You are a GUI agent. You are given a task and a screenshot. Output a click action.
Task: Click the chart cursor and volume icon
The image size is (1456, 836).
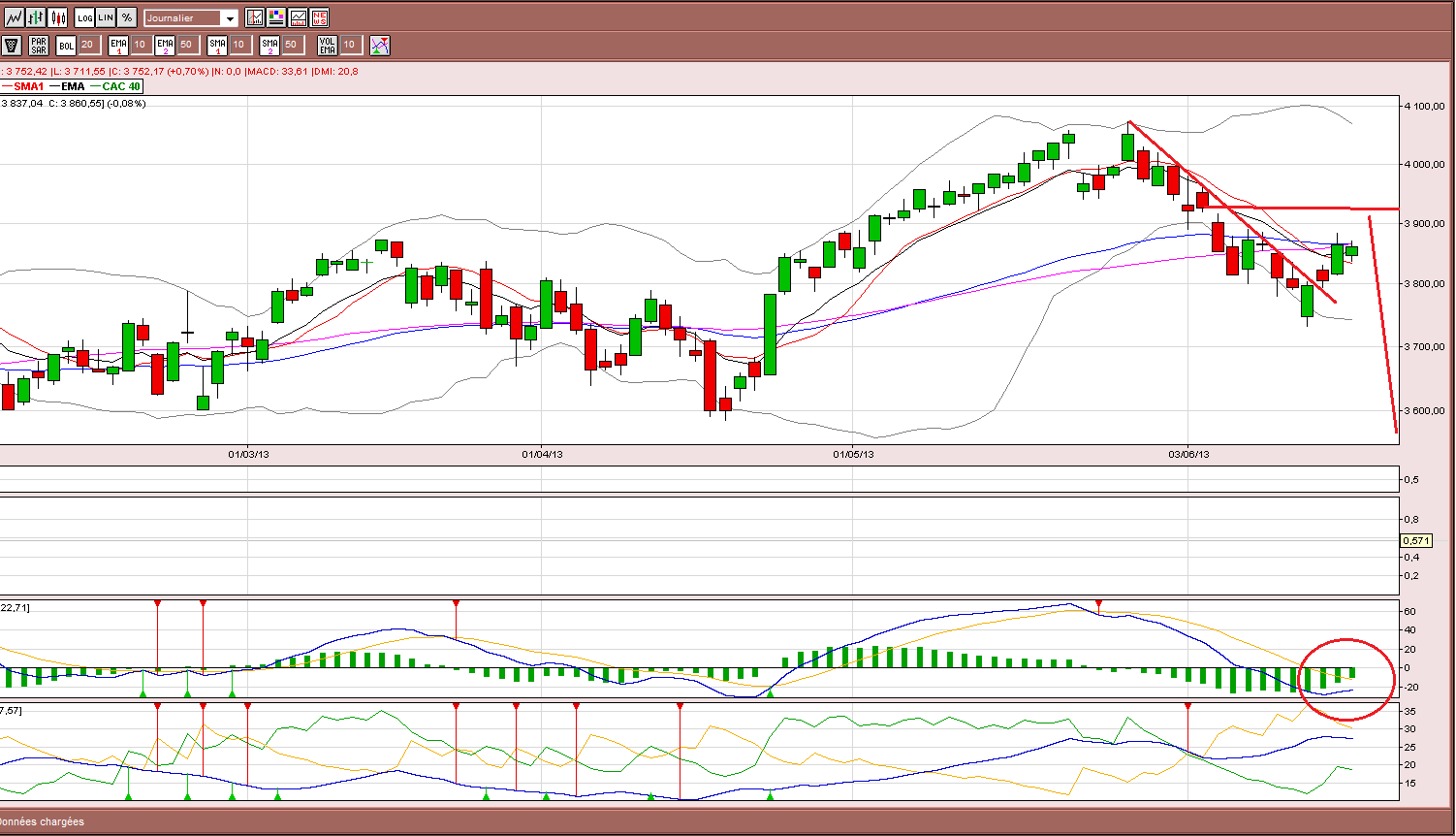(255, 17)
